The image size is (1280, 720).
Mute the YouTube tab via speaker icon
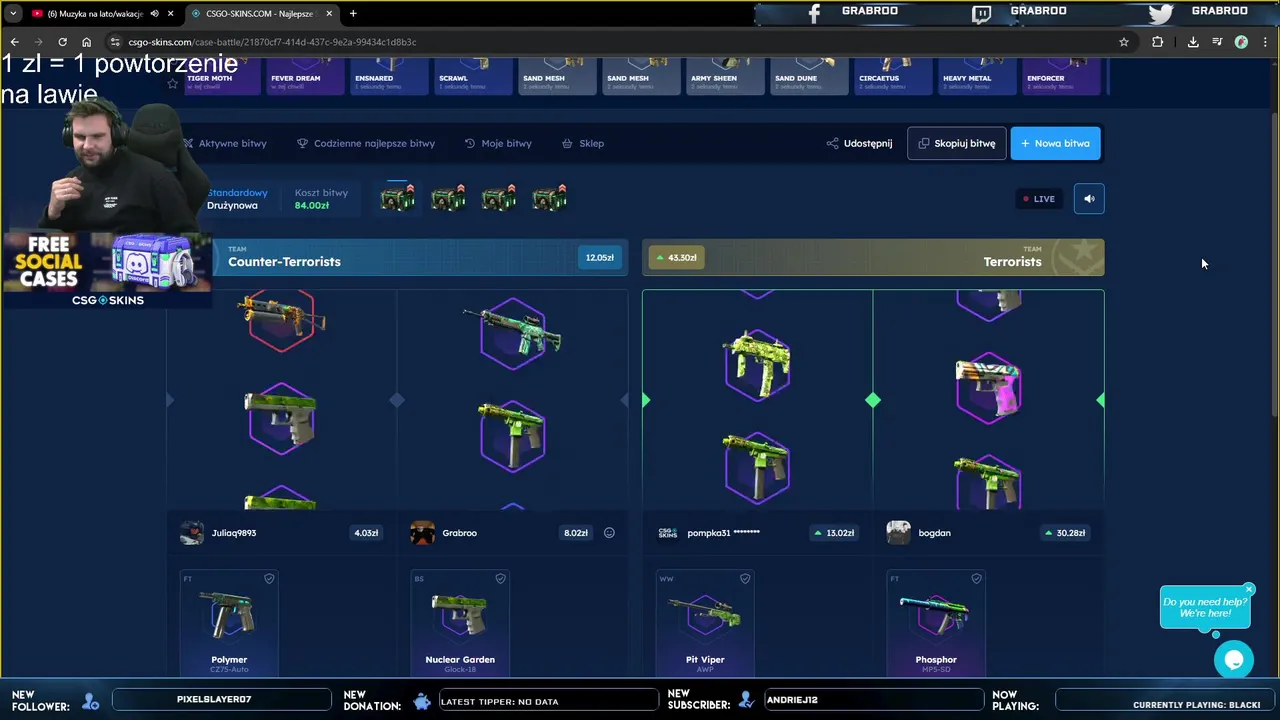point(154,13)
